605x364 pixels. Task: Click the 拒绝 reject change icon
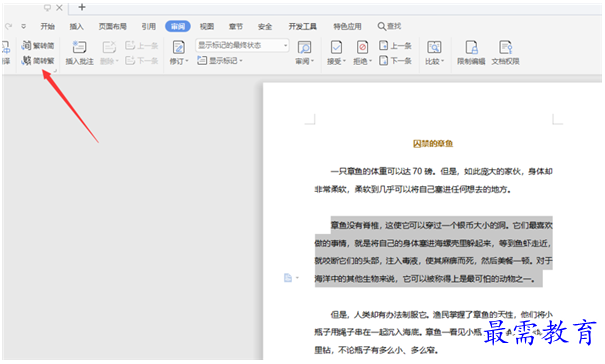362,47
